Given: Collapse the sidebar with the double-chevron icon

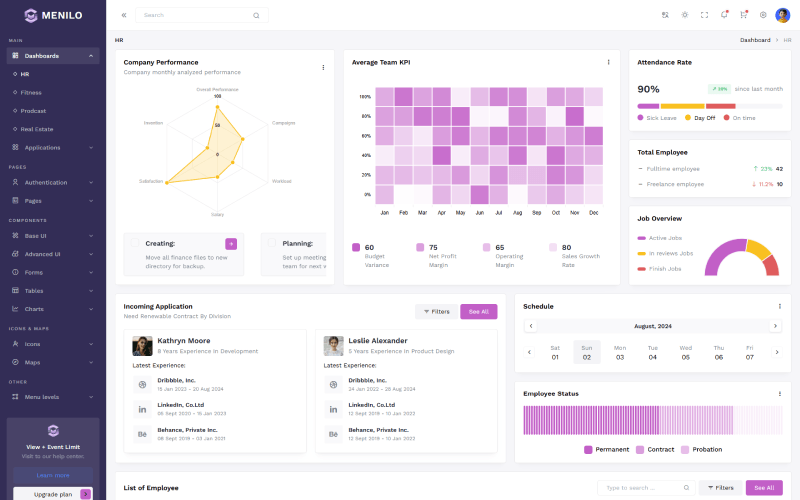Looking at the screenshot, I should point(124,15).
